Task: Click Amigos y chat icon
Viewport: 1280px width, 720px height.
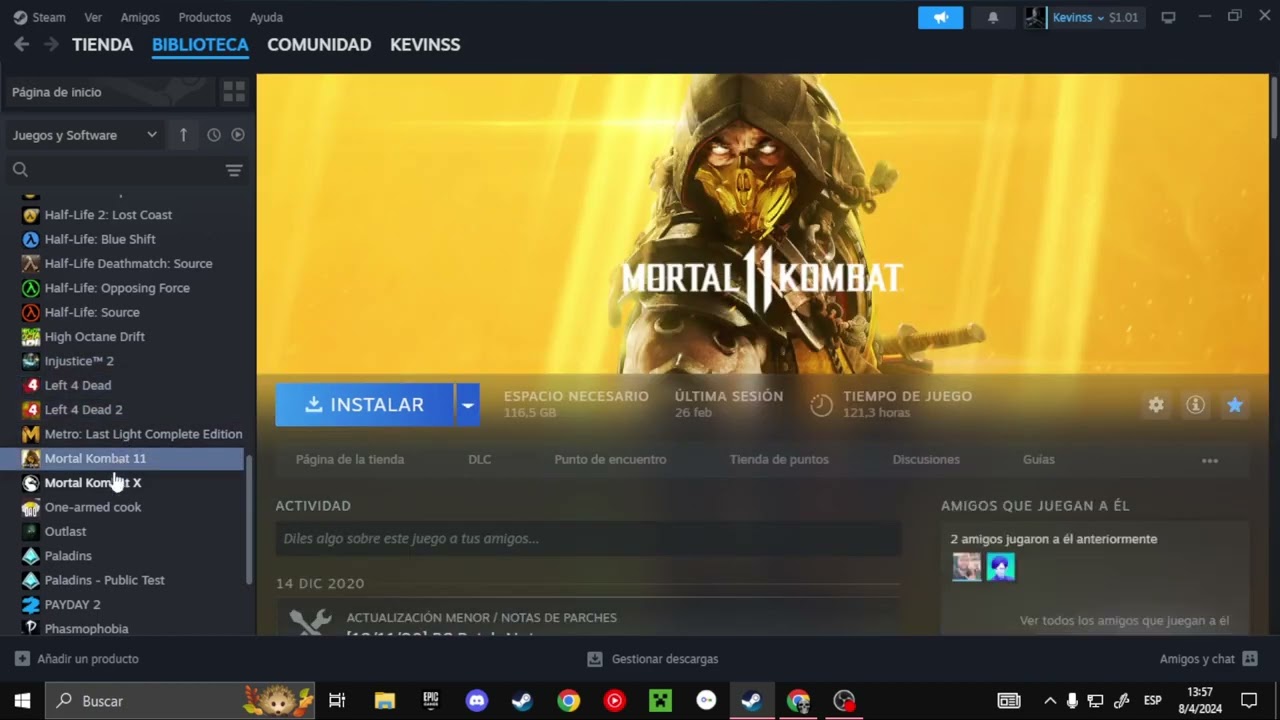Action: 1249,659
